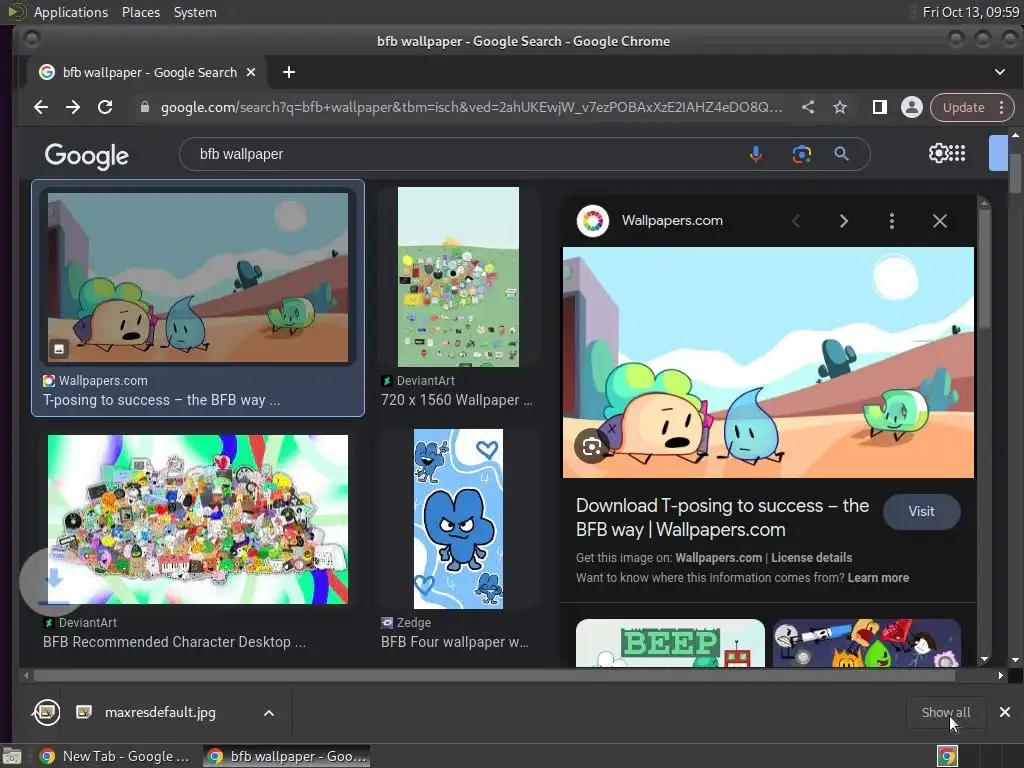
Task: Share this page icon in address bar
Action: (x=808, y=107)
